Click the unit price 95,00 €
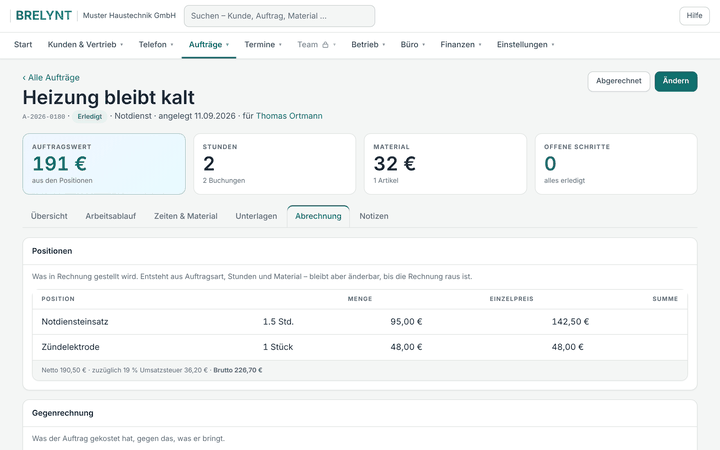Screen dimensions: 720x450 pos(406,322)
